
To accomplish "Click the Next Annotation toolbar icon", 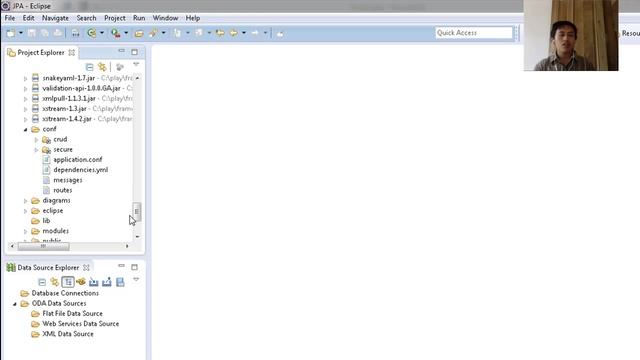I will click(177, 33).
